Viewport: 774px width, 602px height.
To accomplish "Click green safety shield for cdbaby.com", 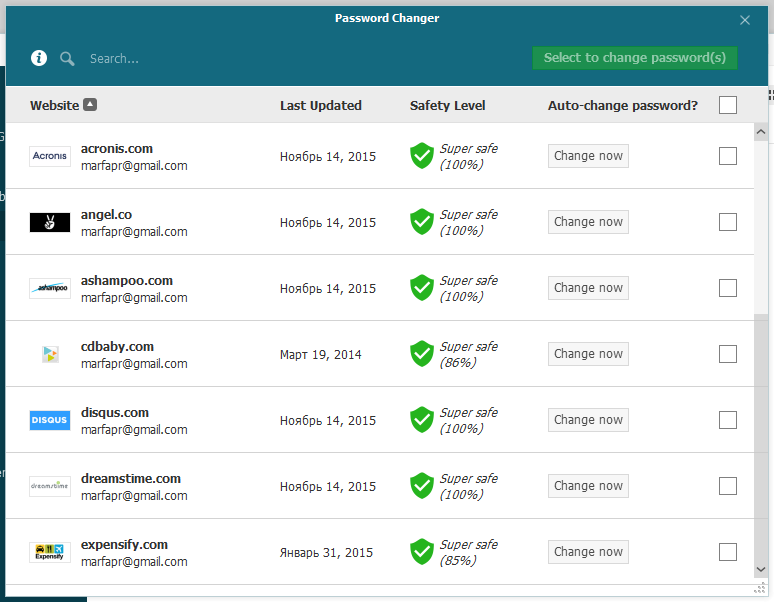I will pos(422,354).
